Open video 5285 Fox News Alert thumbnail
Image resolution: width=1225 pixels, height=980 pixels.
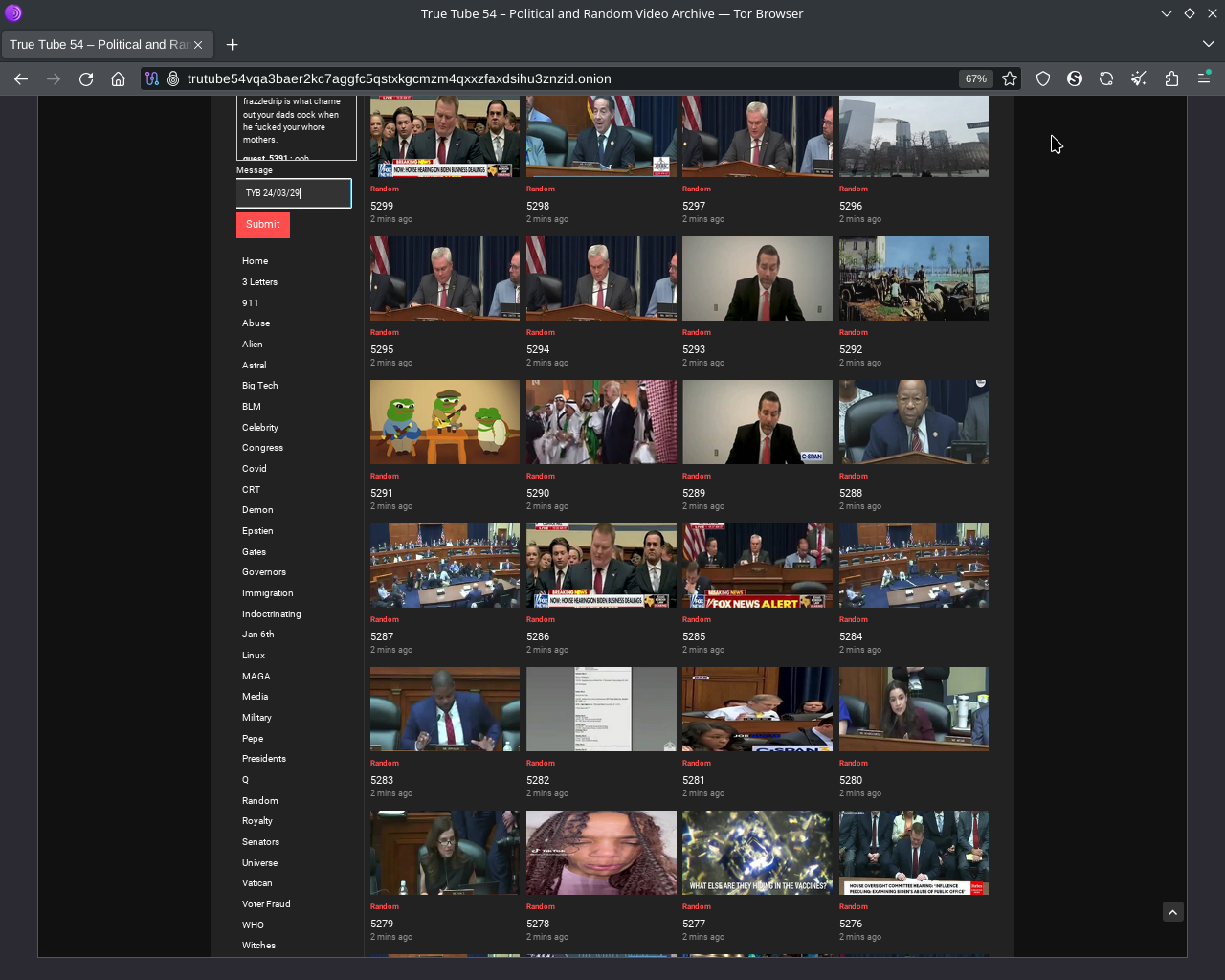(x=757, y=566)
